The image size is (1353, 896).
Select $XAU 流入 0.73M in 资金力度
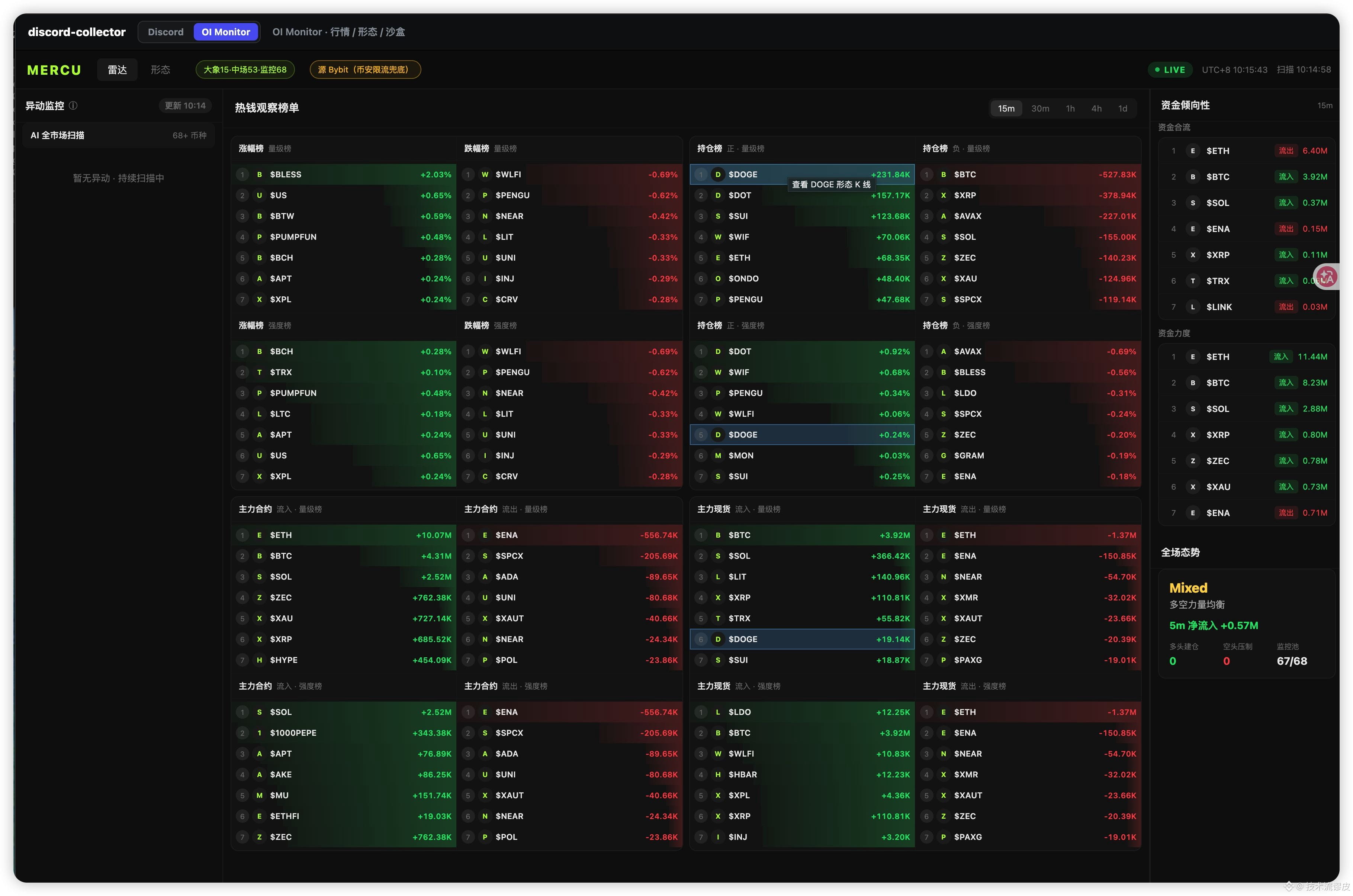(1247, 487)
